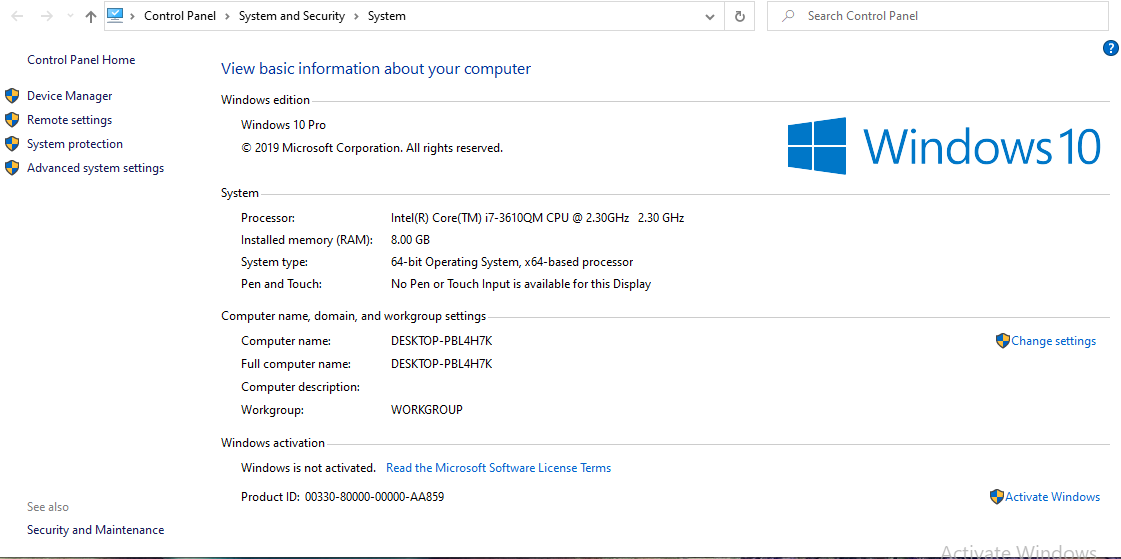Image resolution: width=1121 pixels, height=559 pixels.
Task: Open recent locations dropdown arrow
Action: (x=69, y=16)
